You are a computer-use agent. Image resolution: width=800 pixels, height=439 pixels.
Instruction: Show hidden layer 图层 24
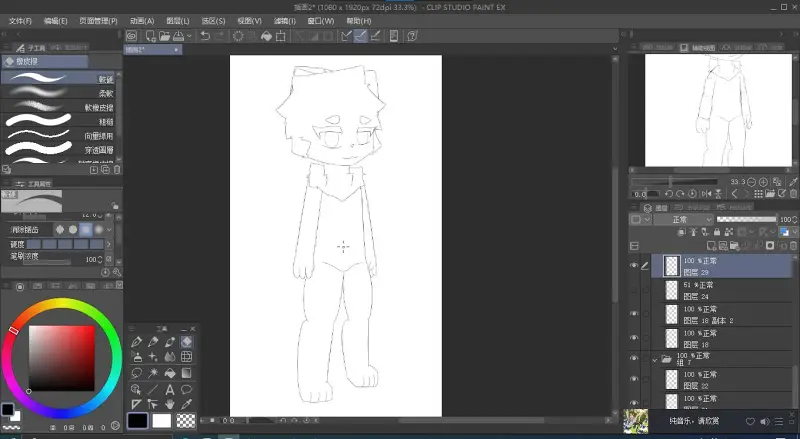[x=634, y=290]
